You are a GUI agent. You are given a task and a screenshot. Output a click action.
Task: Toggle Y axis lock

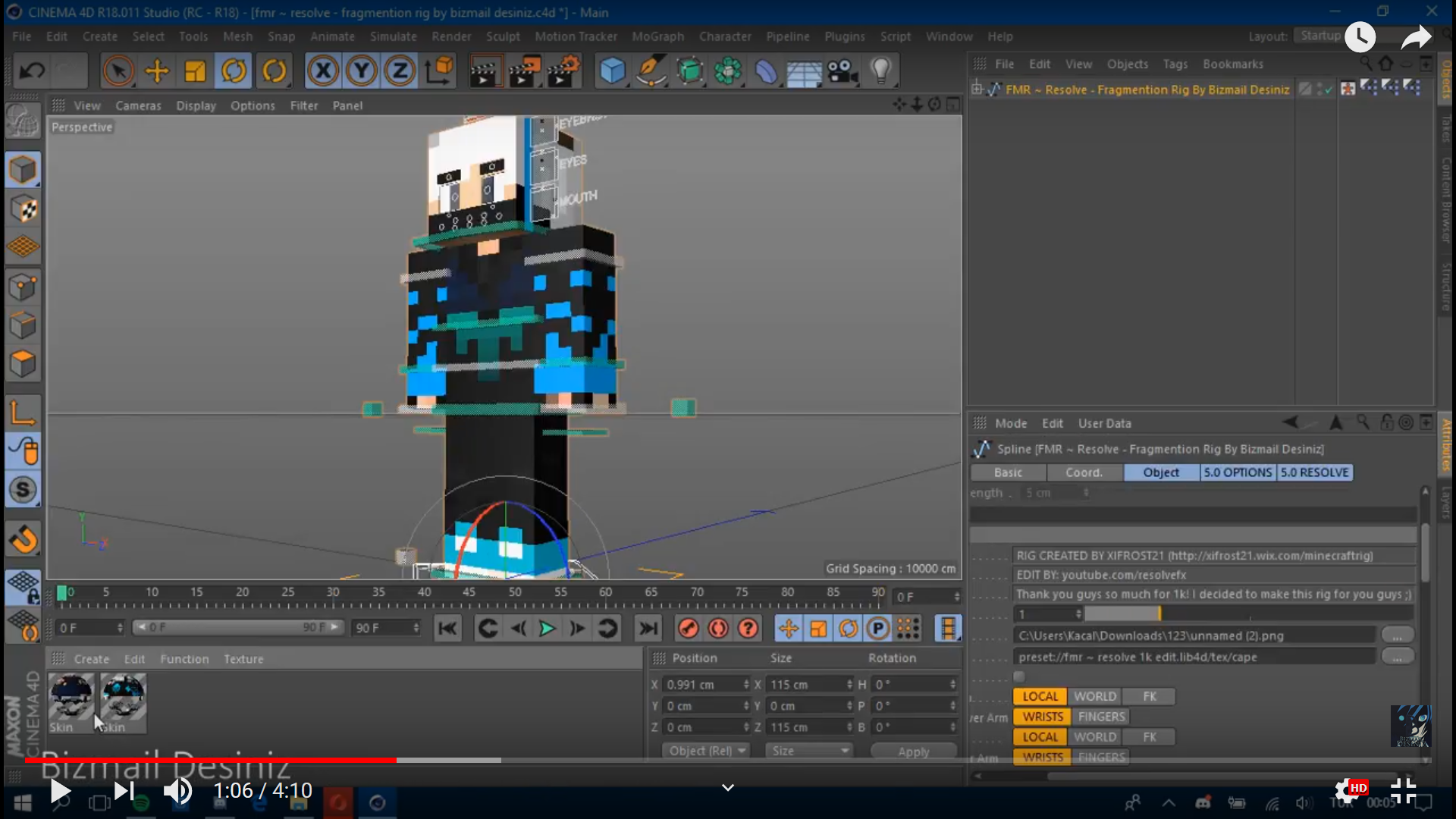pyautogui.click(x=362, y=71)
